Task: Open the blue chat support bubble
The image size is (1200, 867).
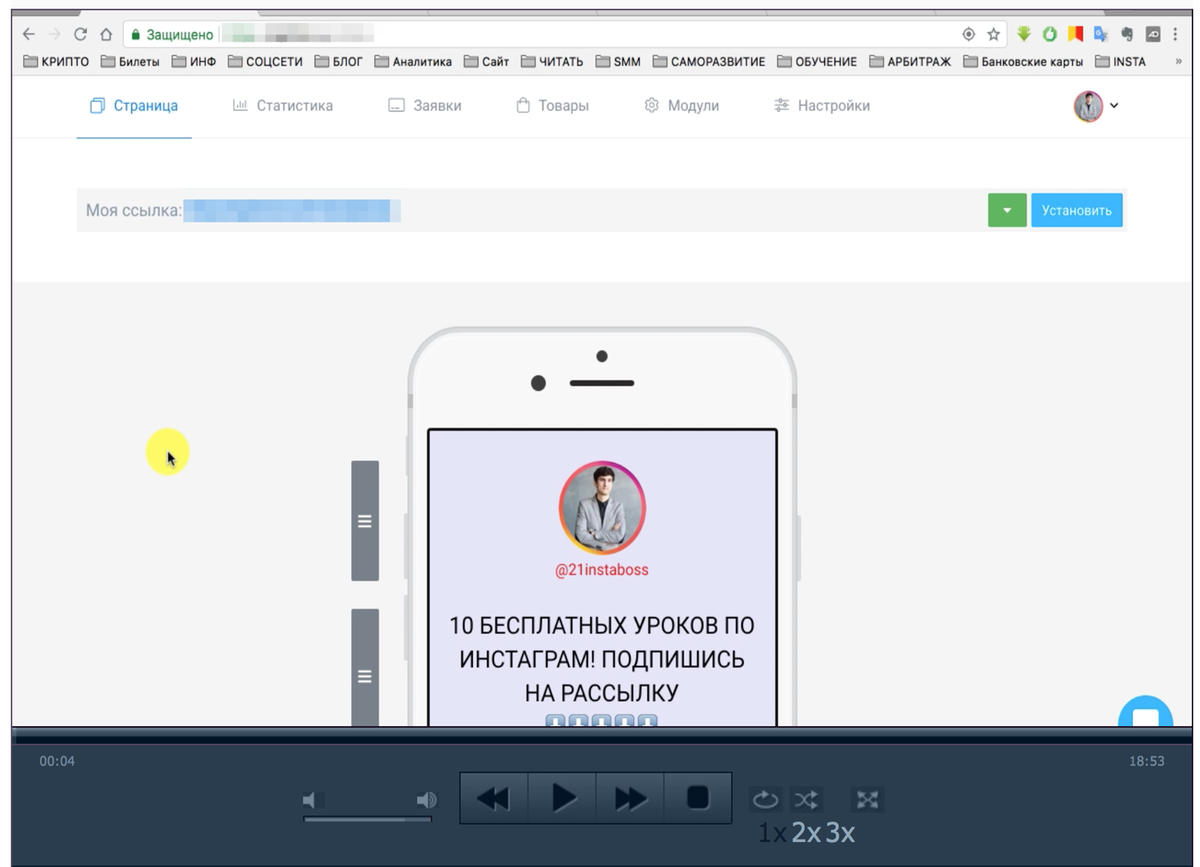Action: point(1145,712)
